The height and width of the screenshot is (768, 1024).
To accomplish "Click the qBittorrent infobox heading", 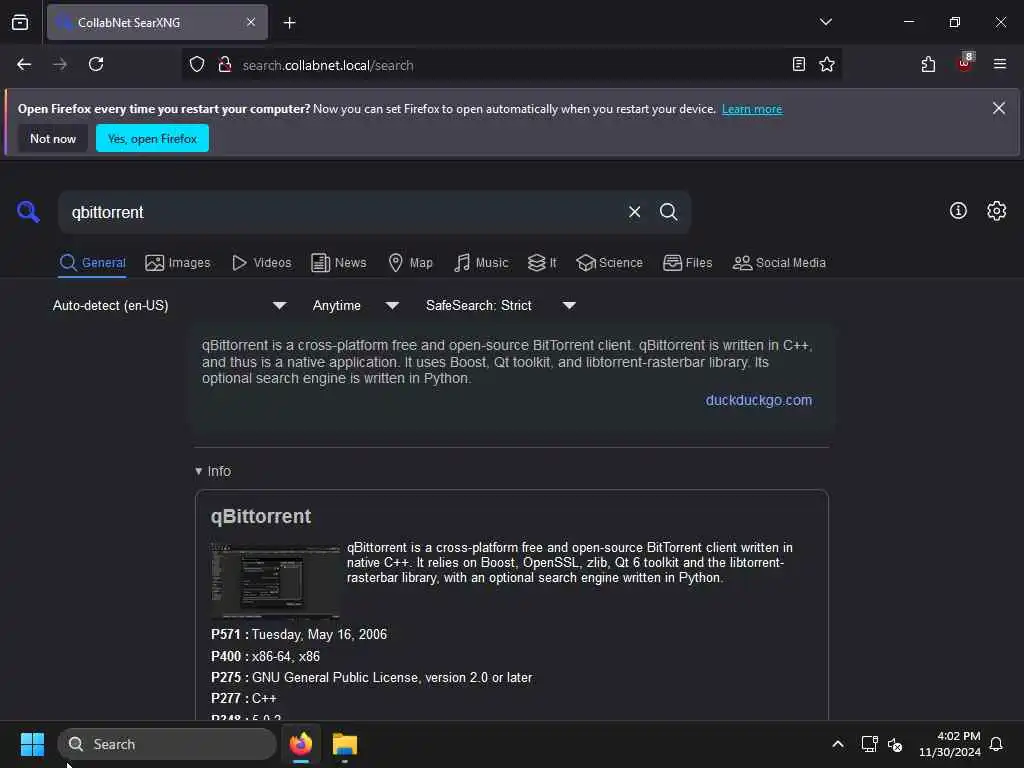I will (261, 517).
